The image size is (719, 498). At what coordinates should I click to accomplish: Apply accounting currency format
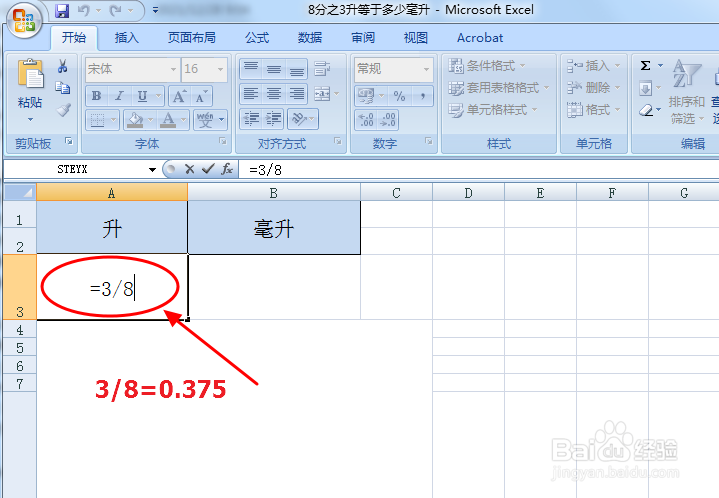pos(365,96)
